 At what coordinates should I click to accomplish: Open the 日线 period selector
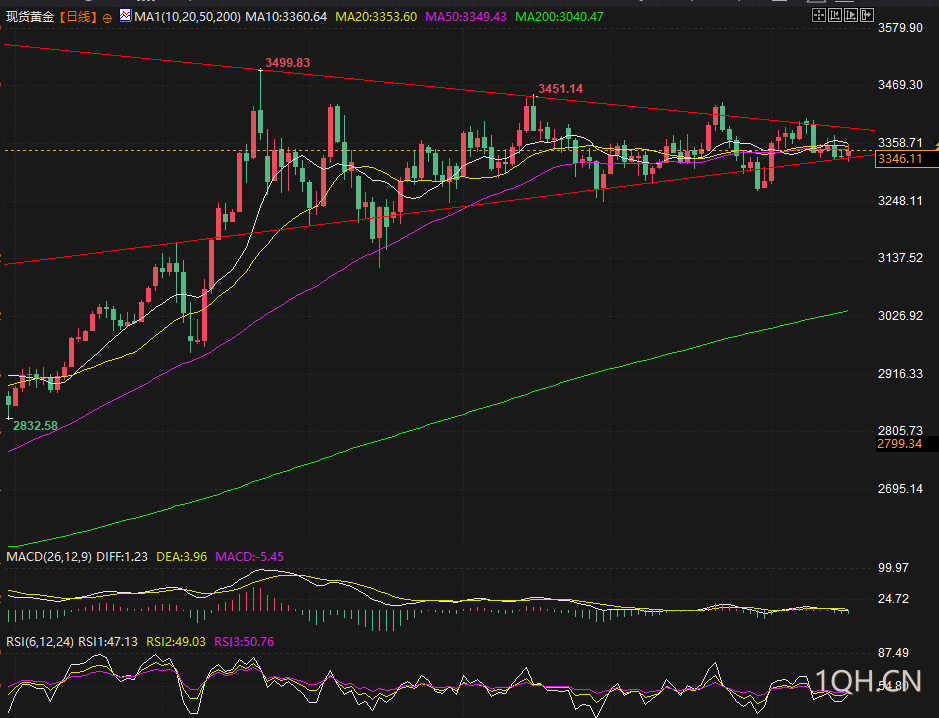click(x=79, y=17)
